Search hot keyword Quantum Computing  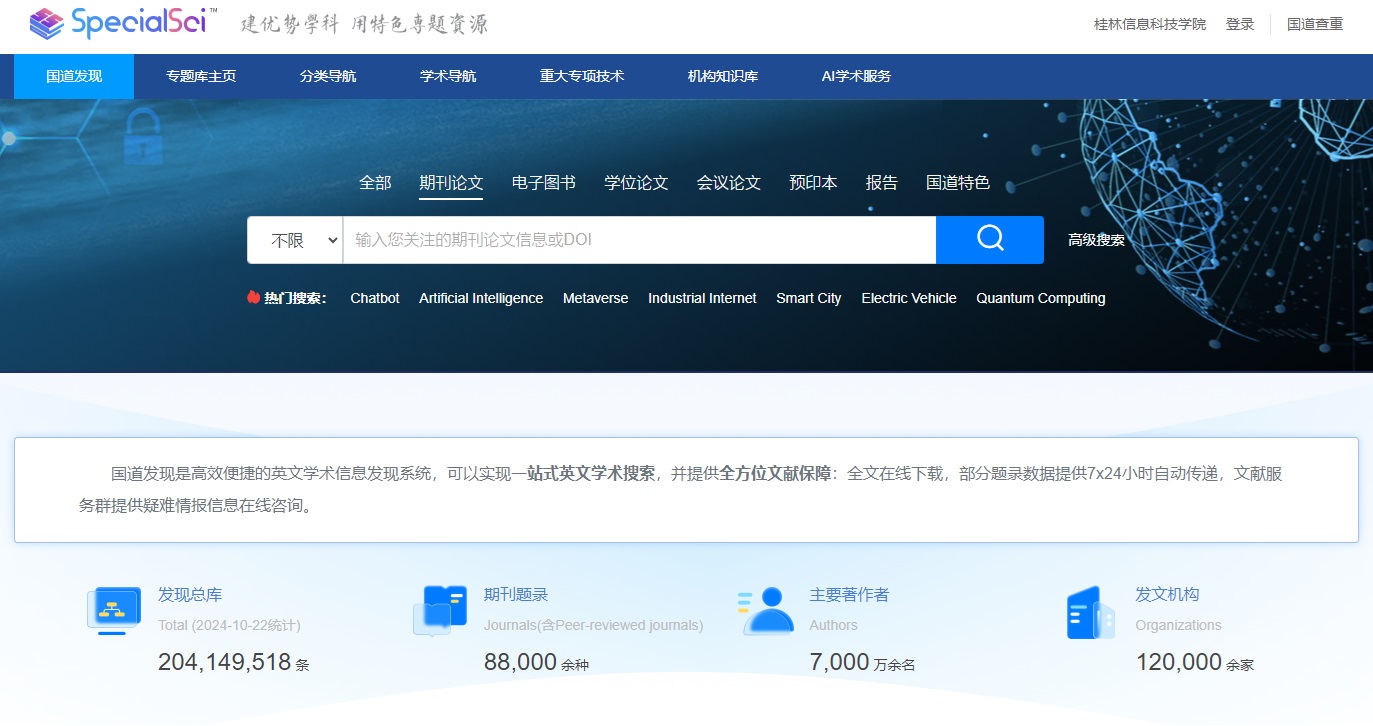point(1040,298)
